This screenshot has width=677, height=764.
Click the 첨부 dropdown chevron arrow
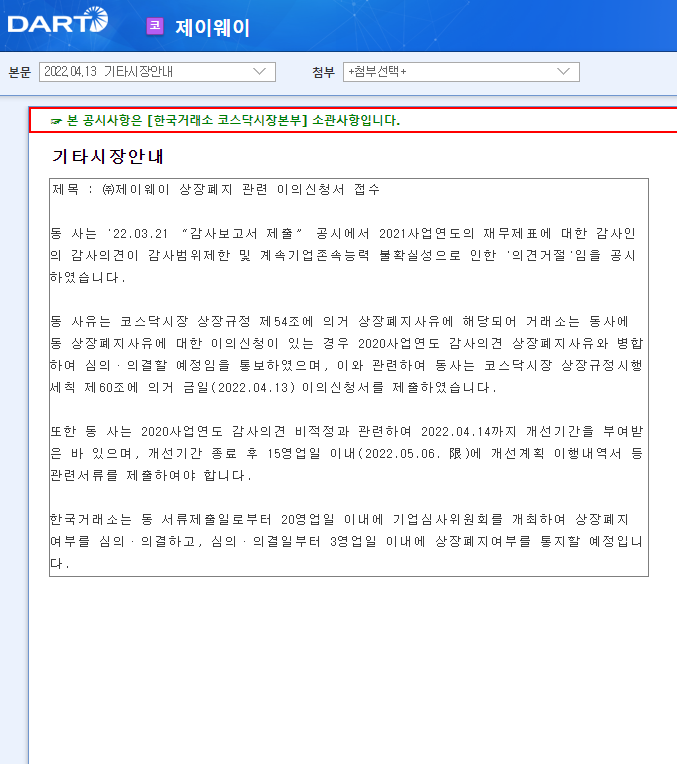click(563, 72)
